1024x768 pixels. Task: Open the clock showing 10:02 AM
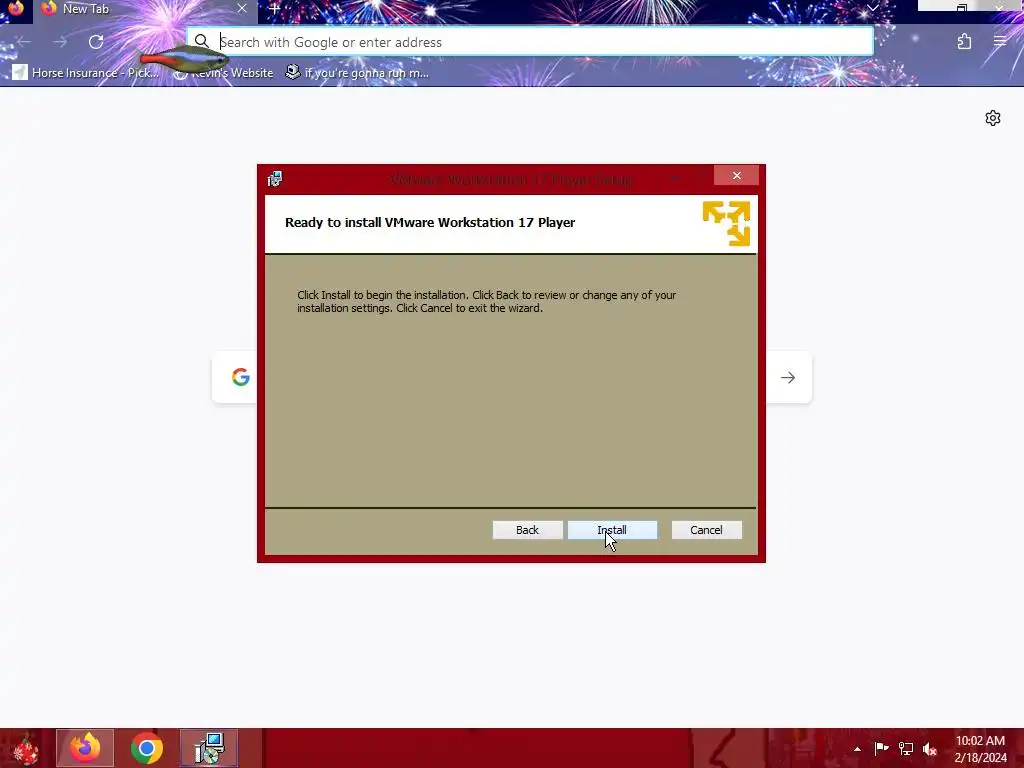[x=980, y=748]
